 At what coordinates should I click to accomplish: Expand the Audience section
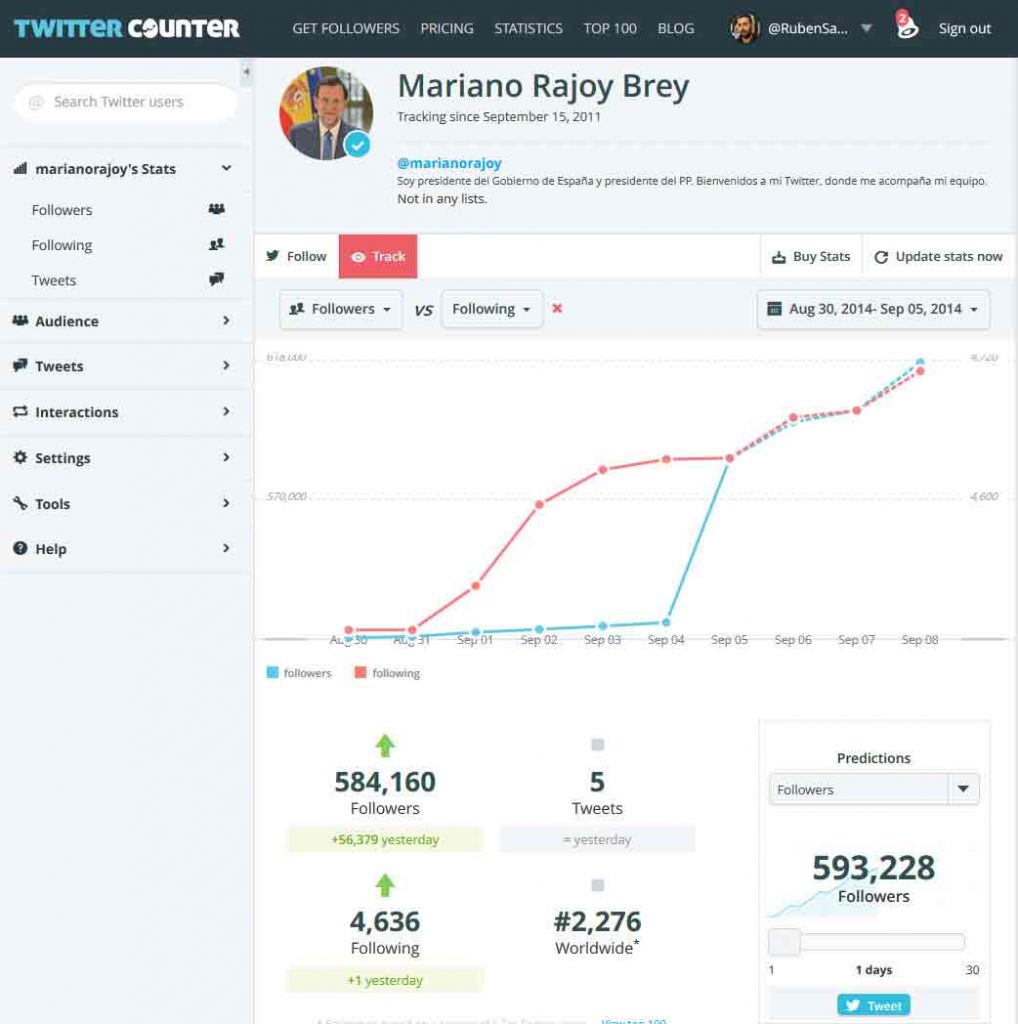pyautogui.click(x=226, y=321)
